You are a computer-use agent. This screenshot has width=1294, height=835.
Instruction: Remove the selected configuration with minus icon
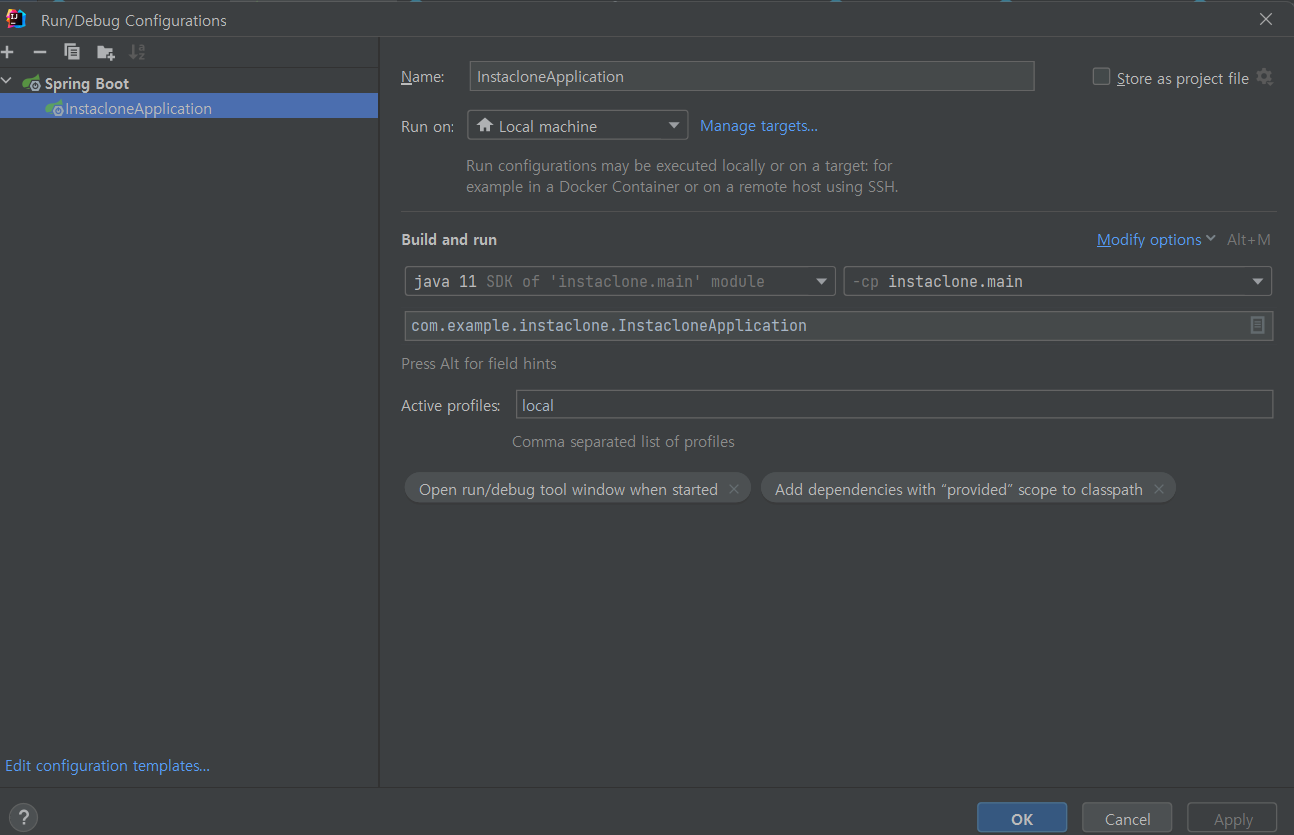pos(40,52)
